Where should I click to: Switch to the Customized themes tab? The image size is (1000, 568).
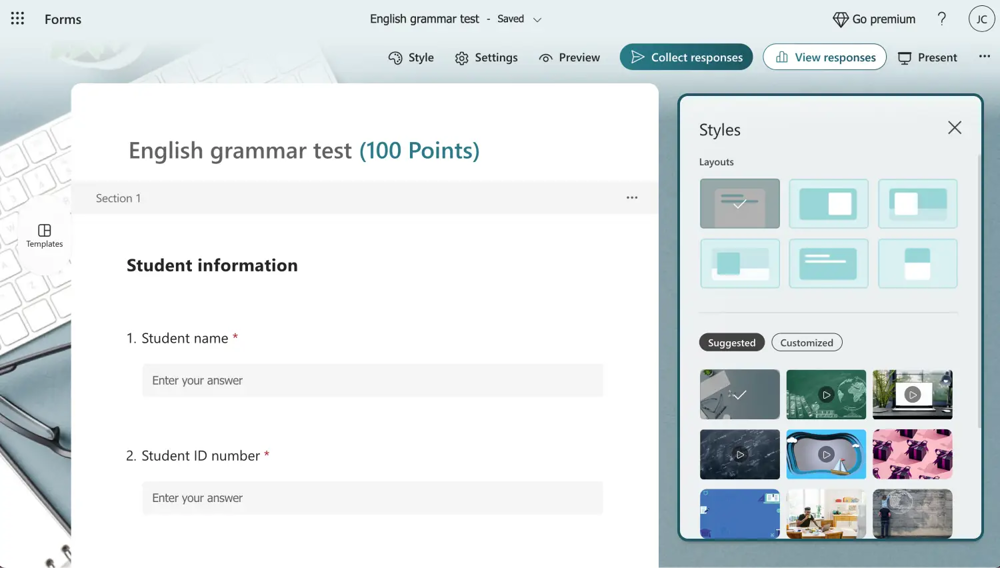806,343
